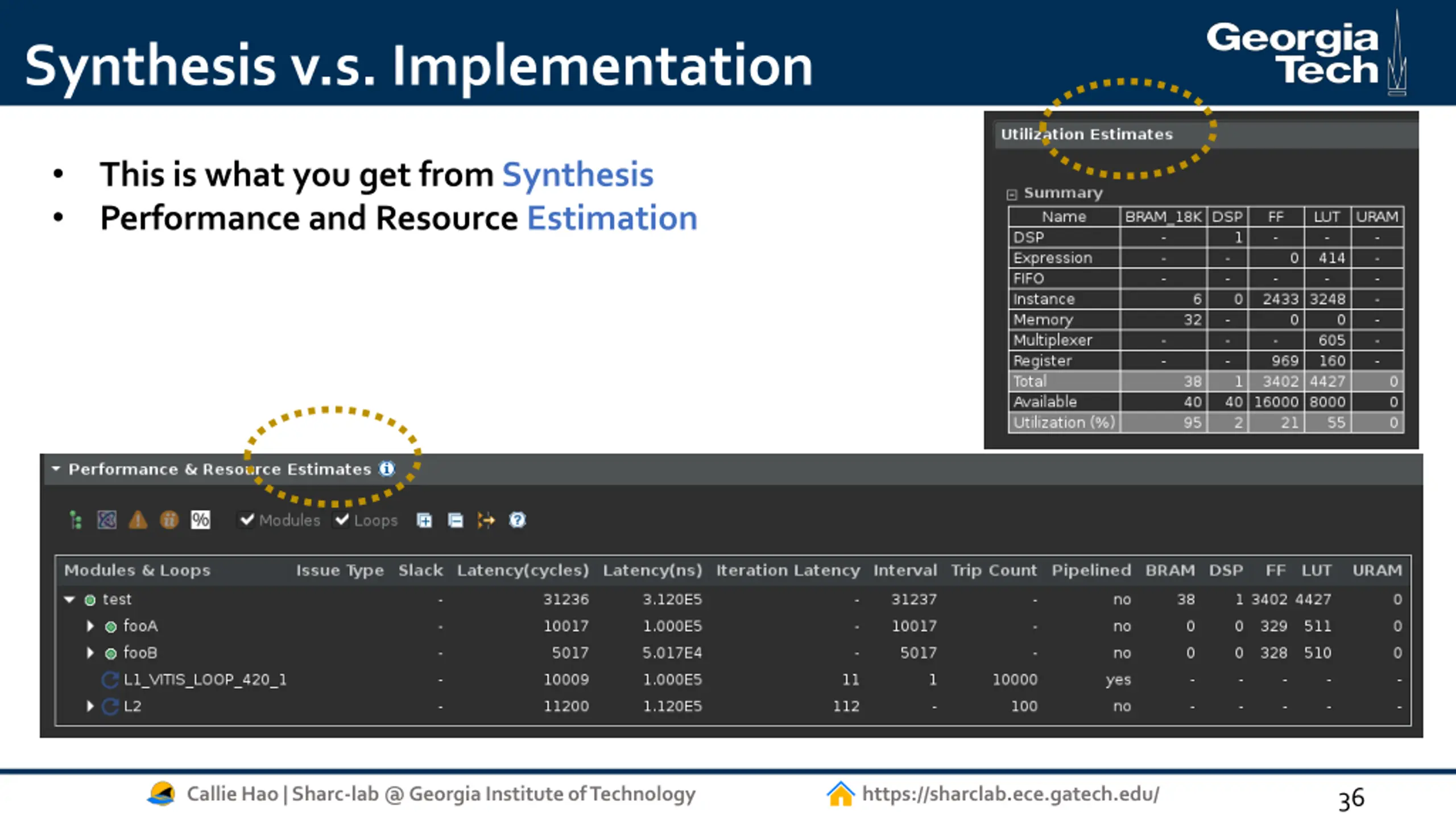The height and width of the screenshot is (819, 1456).
Task: Click the blue word Estimation in bullet
Action: pyautogui.click(x=613, y=218)
